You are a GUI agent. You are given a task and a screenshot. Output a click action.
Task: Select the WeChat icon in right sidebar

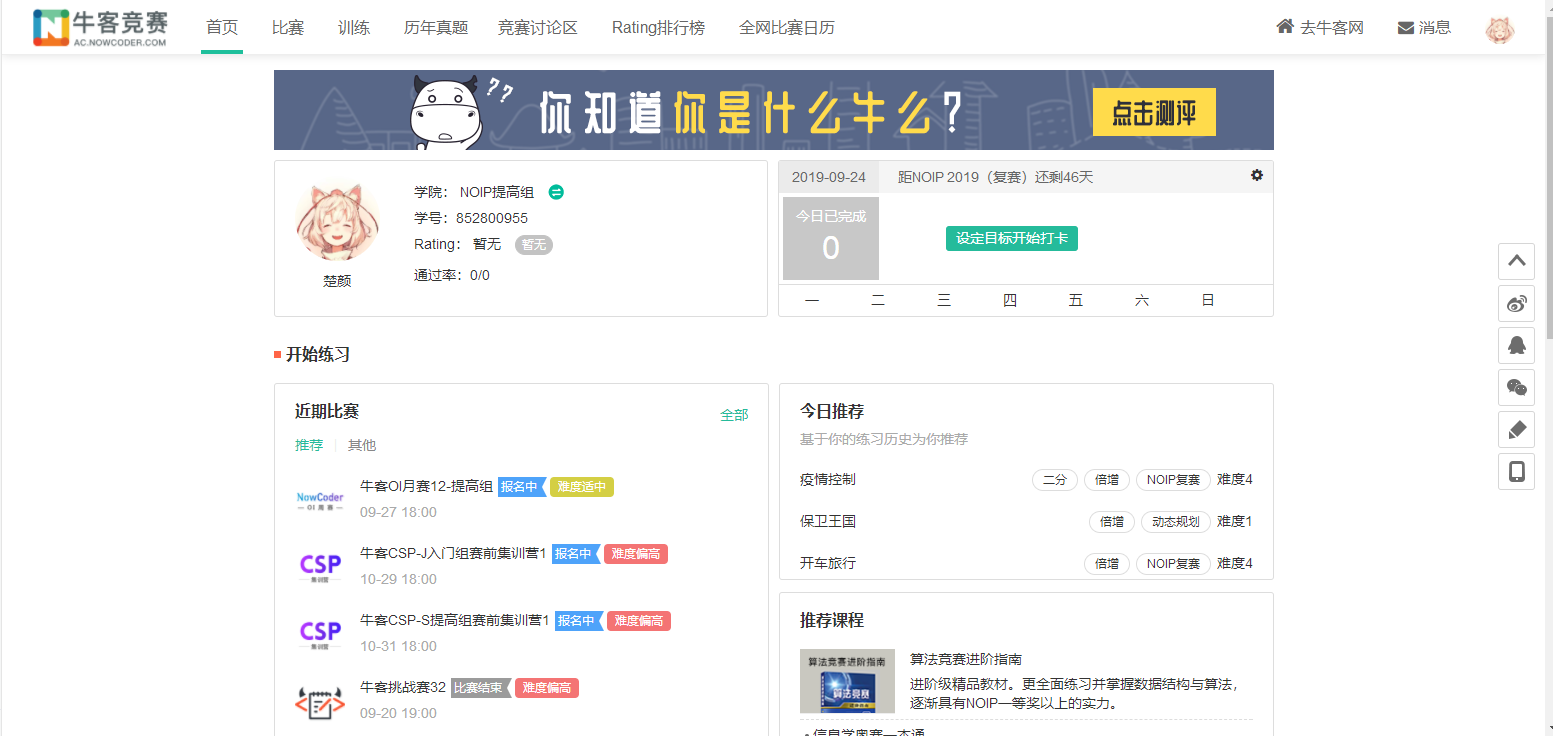pyautogui.click(x=1516, y=387)
